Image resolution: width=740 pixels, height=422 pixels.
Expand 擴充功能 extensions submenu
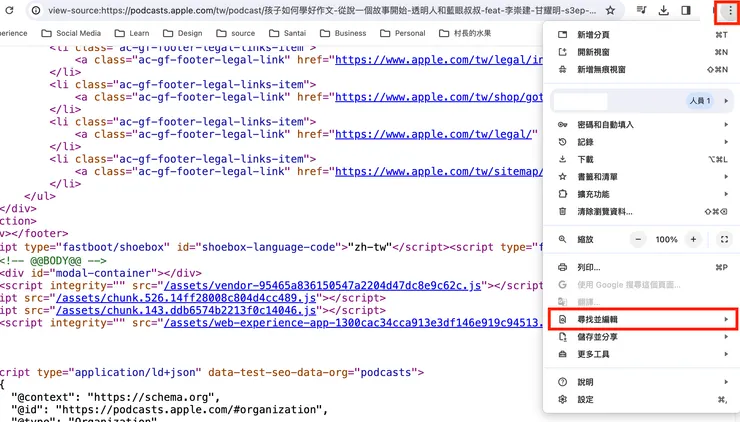(642, 194)
